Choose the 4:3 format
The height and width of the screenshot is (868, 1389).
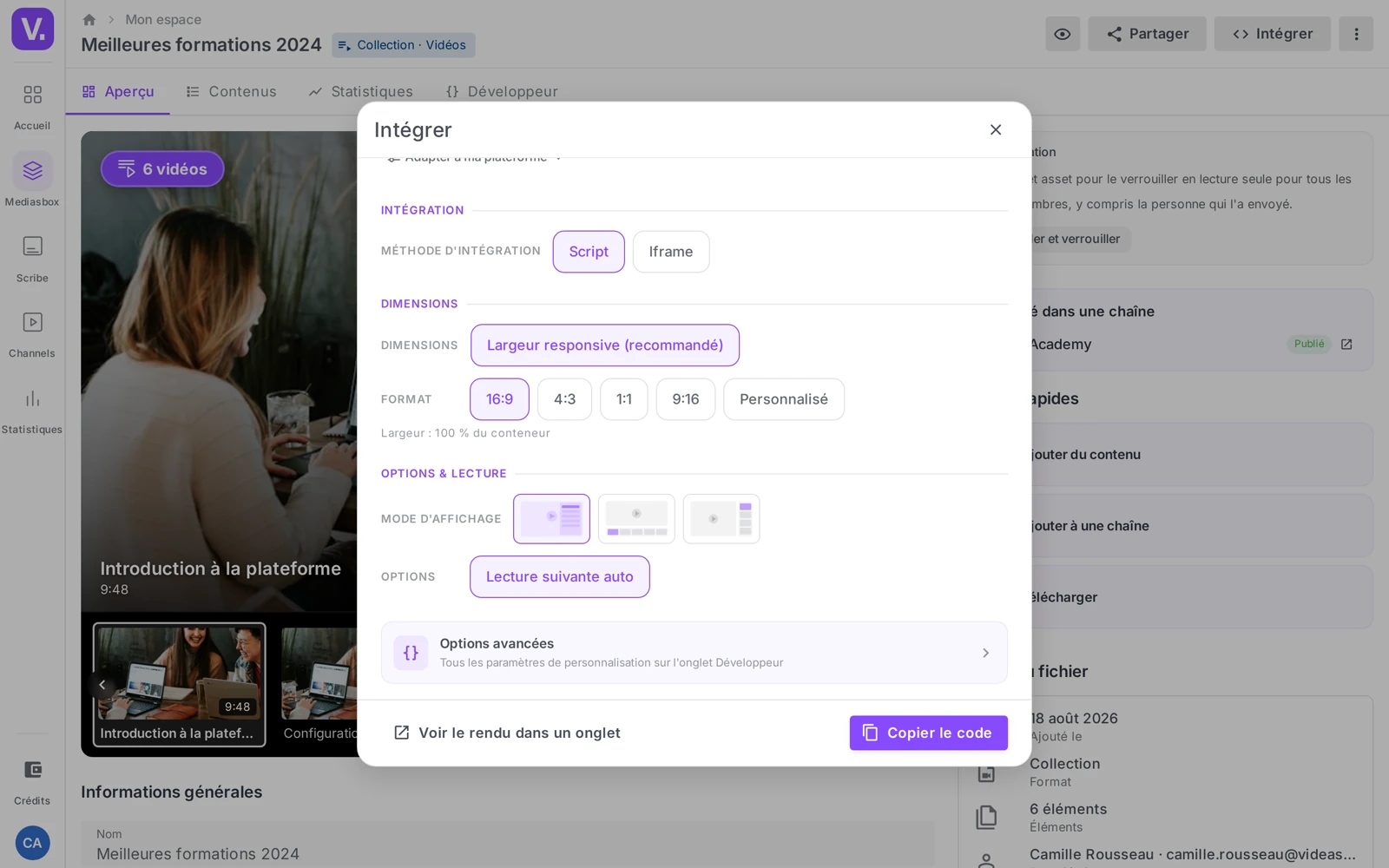[564, 399]
